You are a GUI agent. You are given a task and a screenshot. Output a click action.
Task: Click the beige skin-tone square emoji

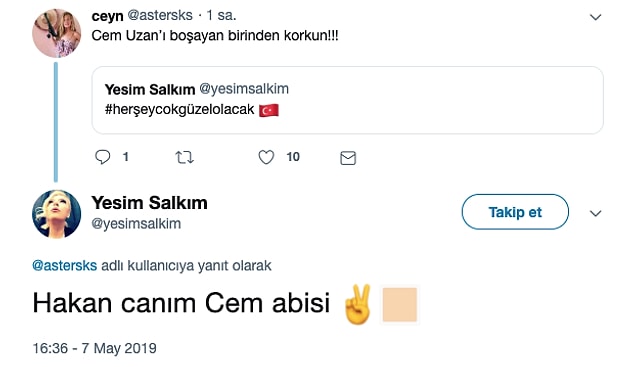tap(400, 305)
